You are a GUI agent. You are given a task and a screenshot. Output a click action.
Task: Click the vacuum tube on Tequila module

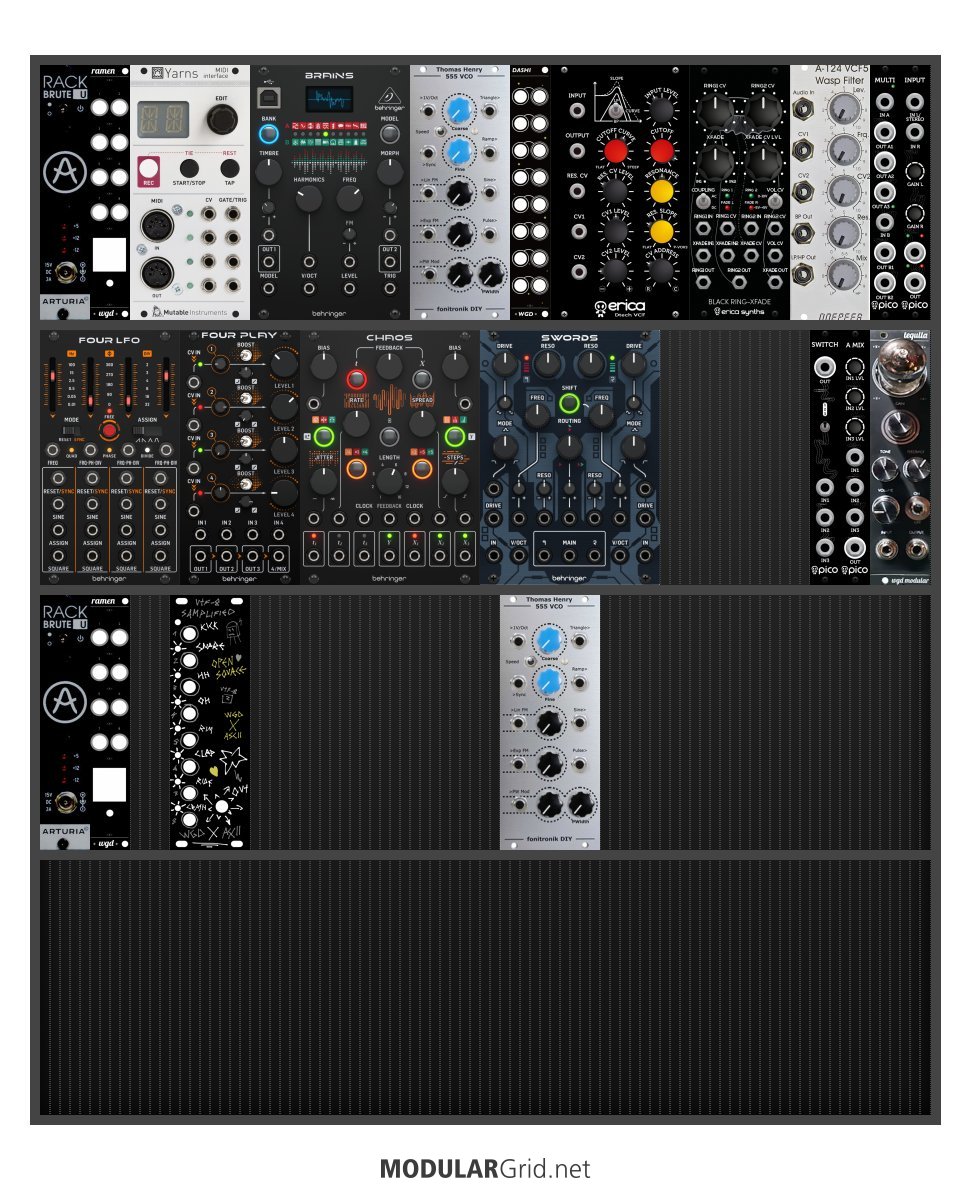pyautogui.click(x=900, y=368)
